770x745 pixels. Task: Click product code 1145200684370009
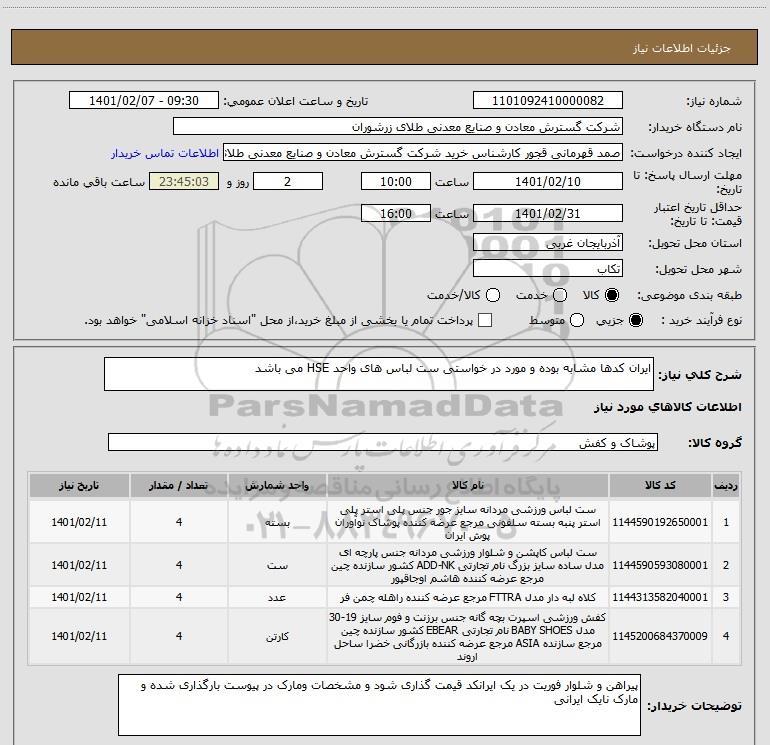click(x=660, y=636)
